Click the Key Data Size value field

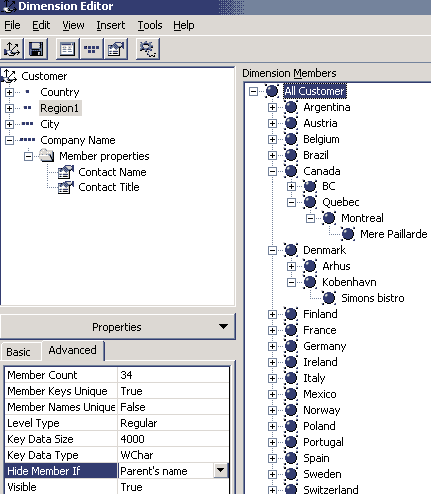(x=173, y=439)
